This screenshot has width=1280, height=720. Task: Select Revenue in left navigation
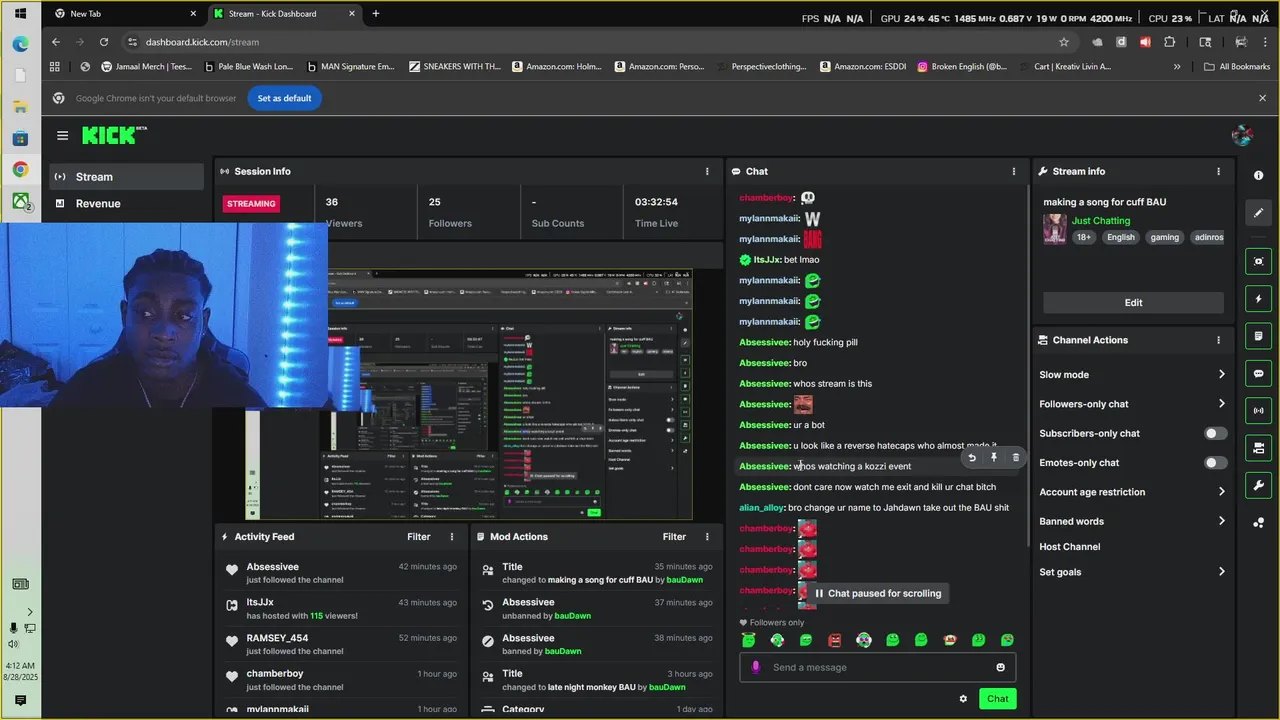coord(128,203)
